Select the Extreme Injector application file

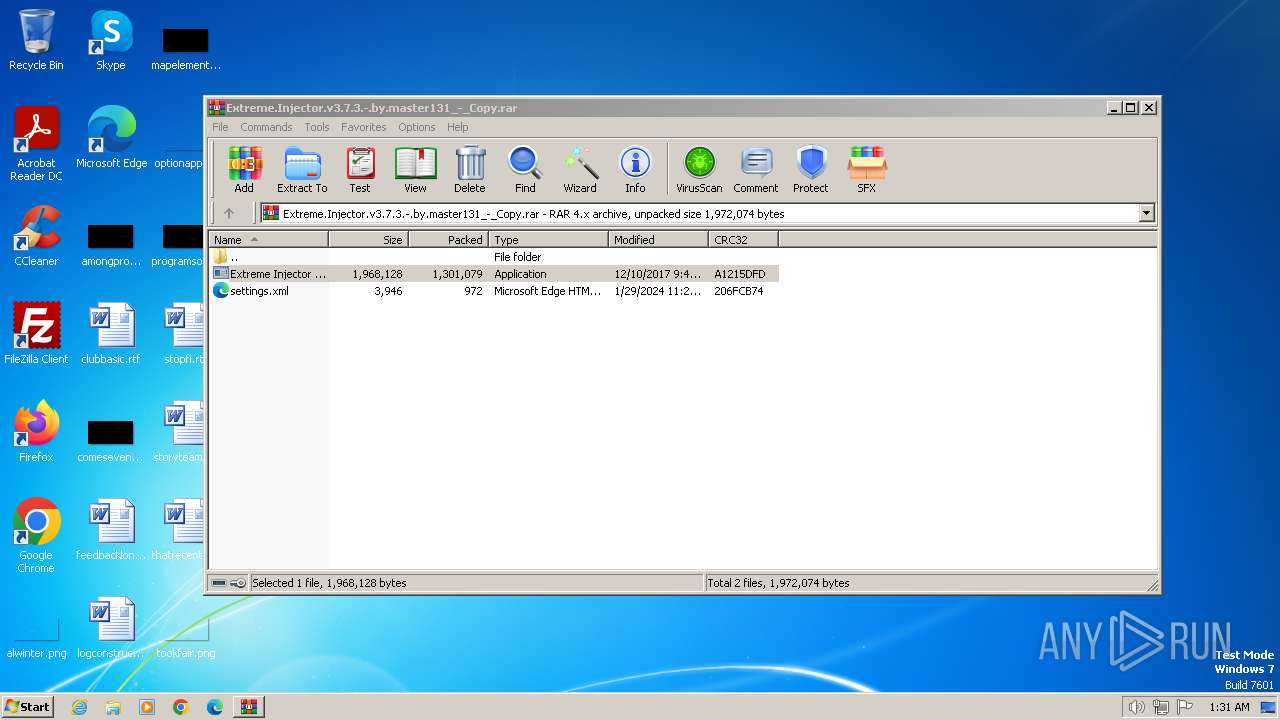(493, 274)
